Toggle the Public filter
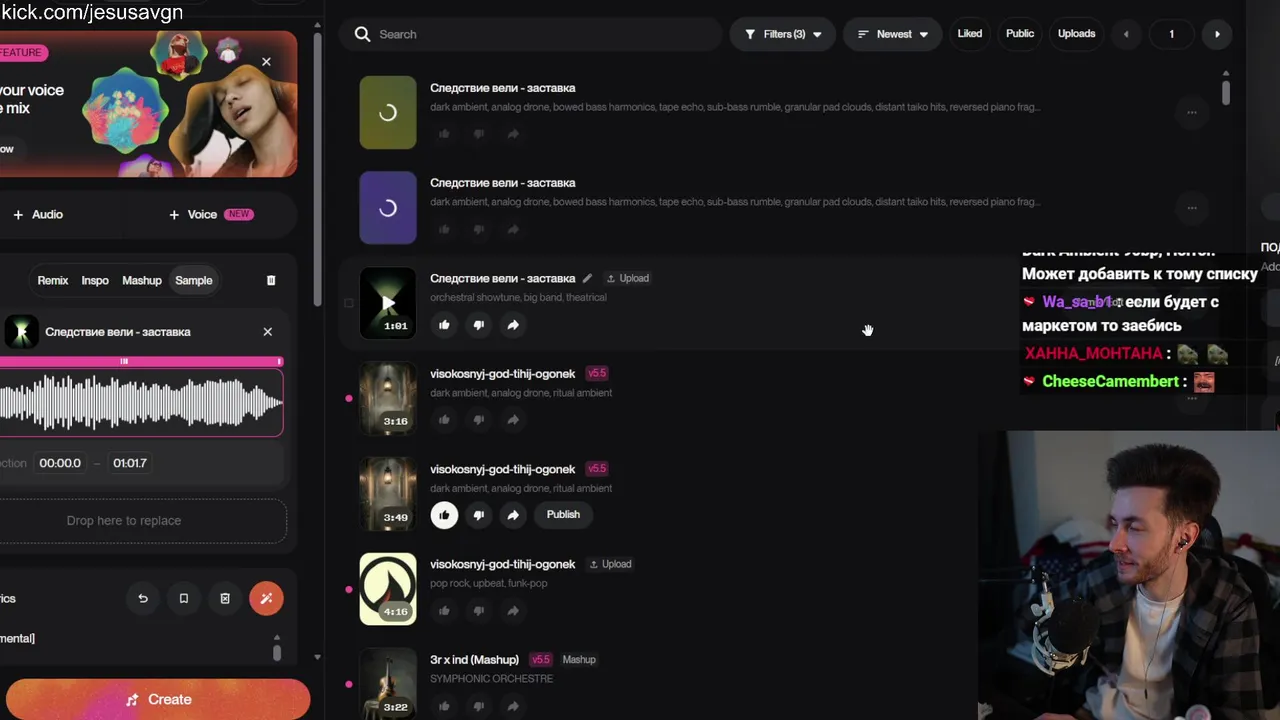Image resolution: width=1280 pixels, height=720 pixels. click(1020, 34)
